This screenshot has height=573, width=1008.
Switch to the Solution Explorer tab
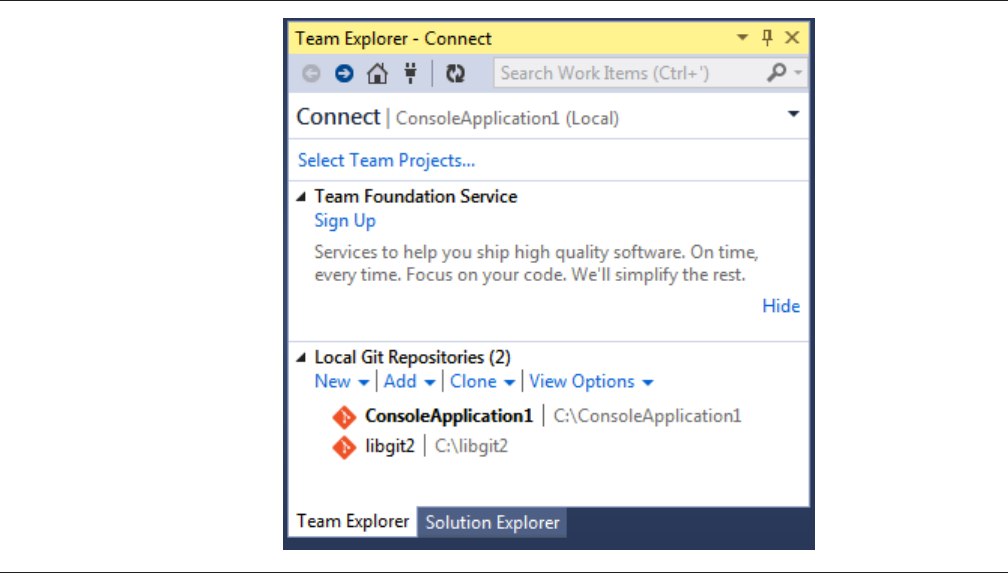point(492,522)
